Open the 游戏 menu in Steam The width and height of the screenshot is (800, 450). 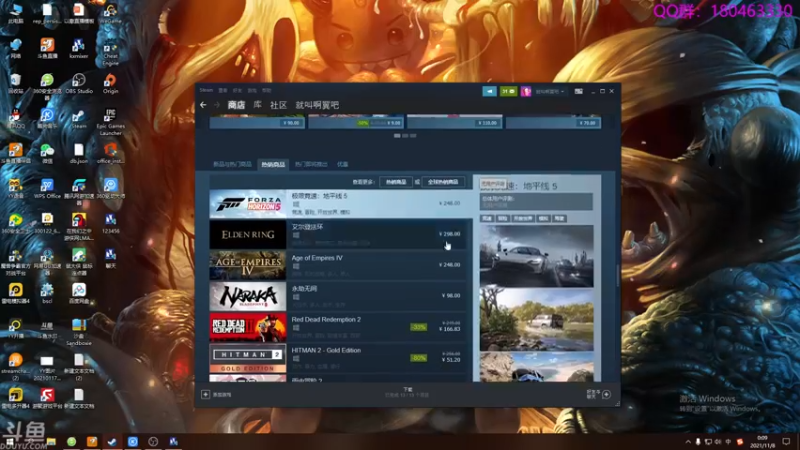pyautogui.click(x=252, y=90)
